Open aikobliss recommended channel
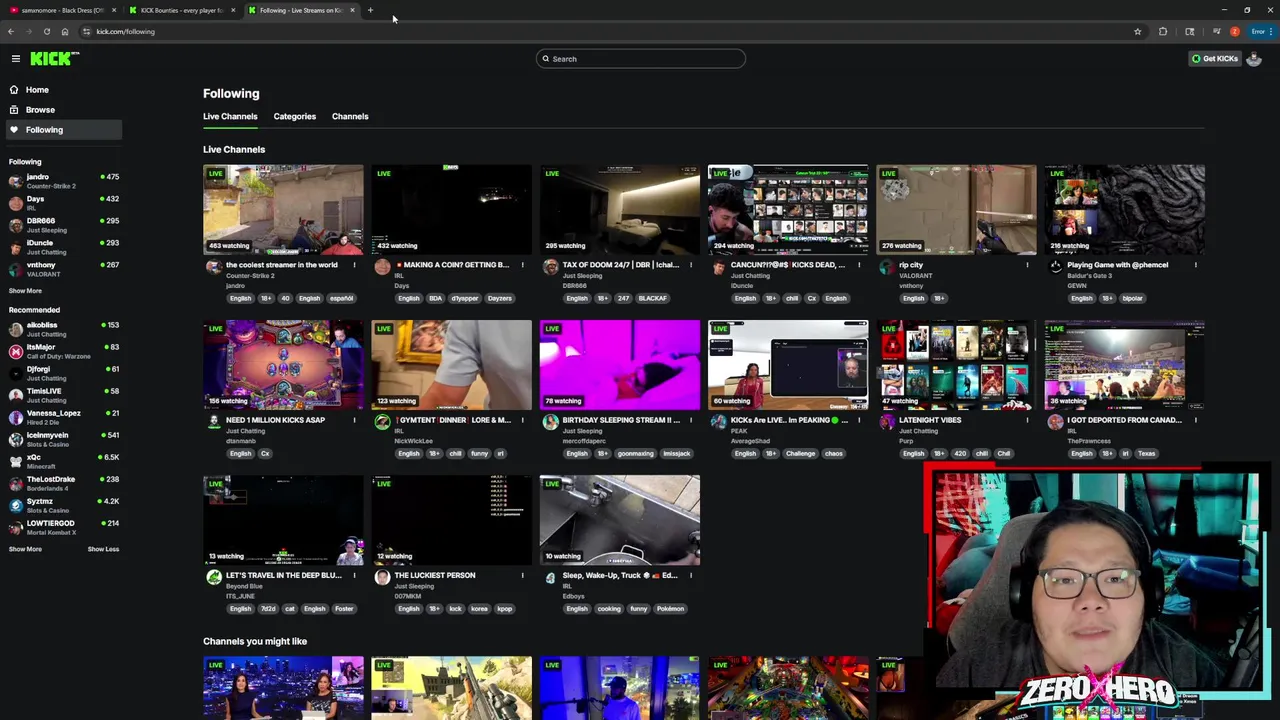 [x=64, y=329]
